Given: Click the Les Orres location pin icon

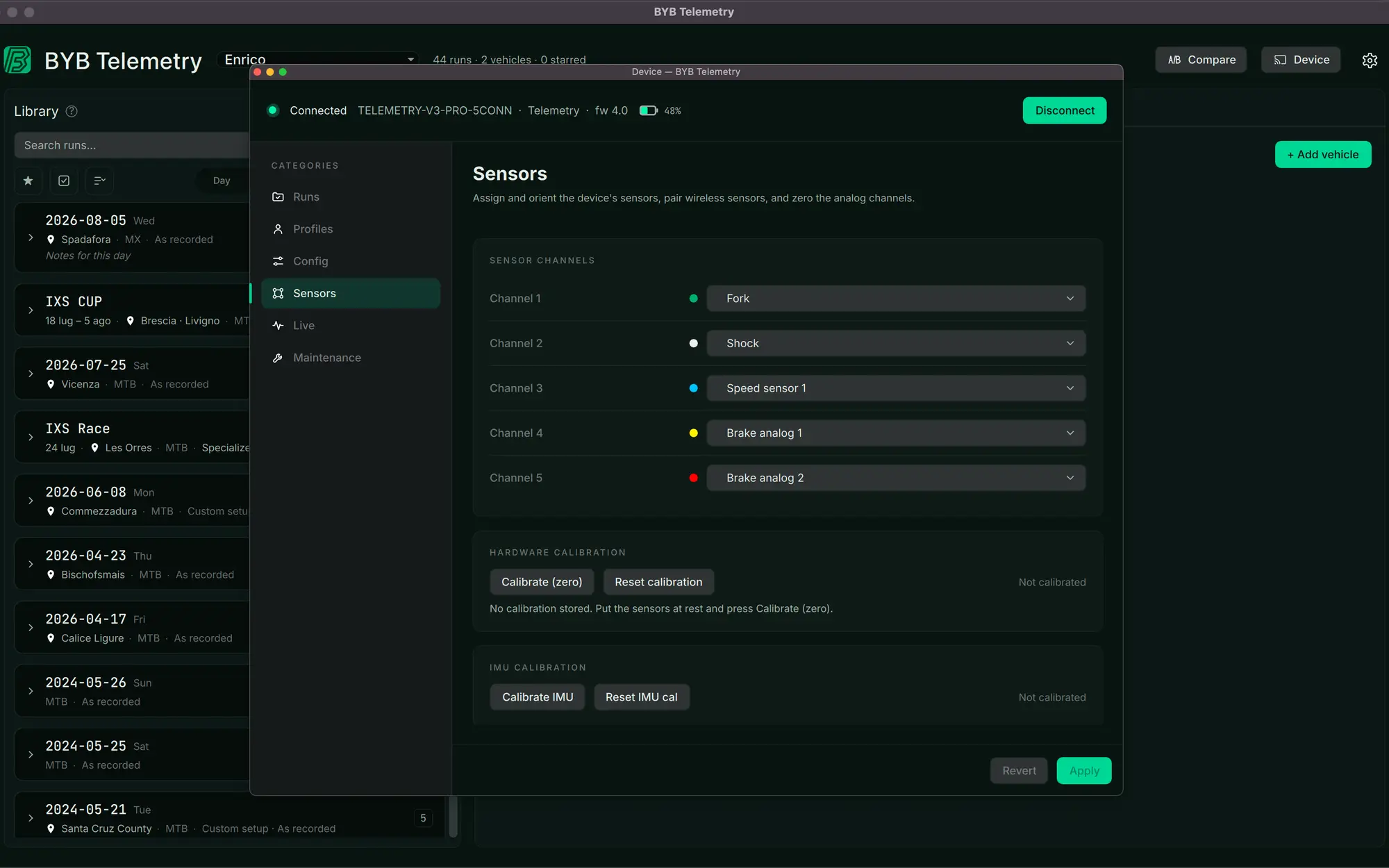Looking at the screenshot, I should (x=94, y=448).
